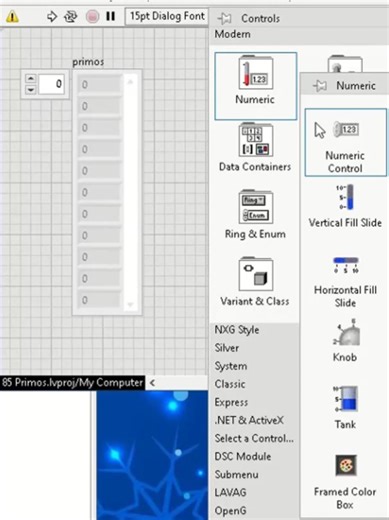Expand the DSC Module palette category
Screen dimensions: 389x520
tap(243, 456)
